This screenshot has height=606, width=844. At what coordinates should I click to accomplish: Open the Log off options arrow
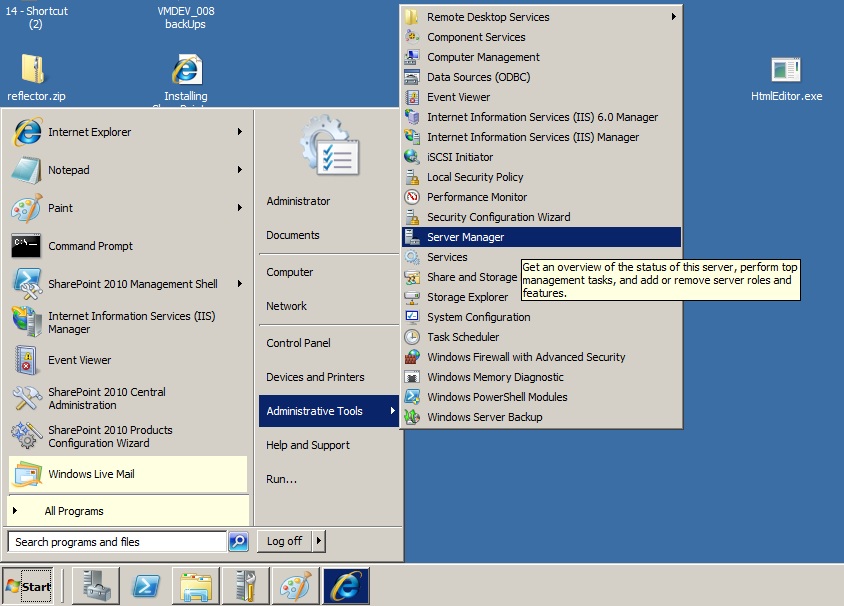[319, 540]
